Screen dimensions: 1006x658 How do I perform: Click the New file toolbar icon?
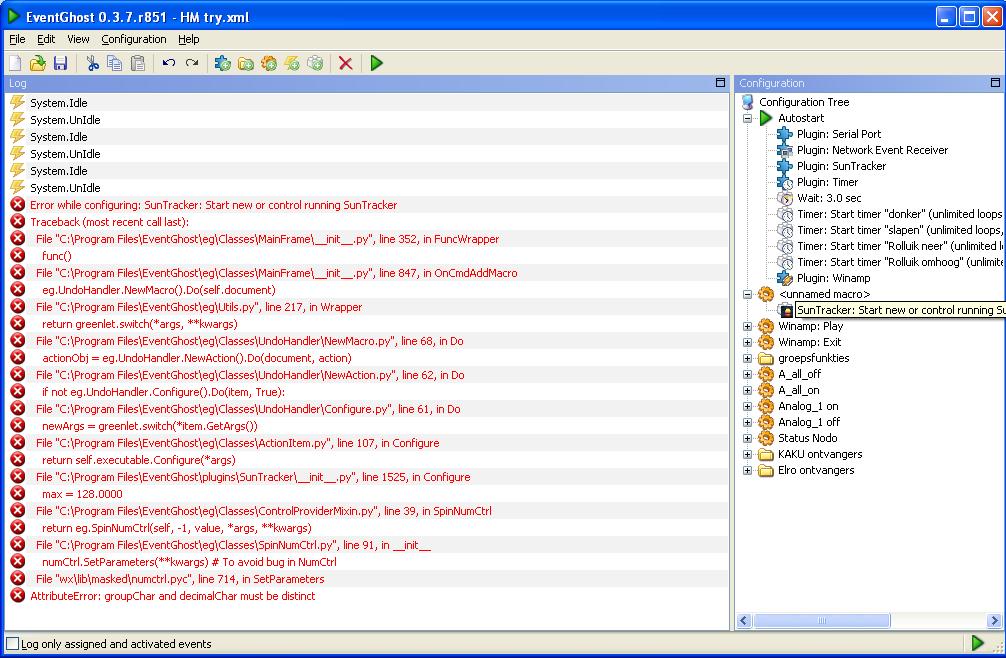[15, 63]
